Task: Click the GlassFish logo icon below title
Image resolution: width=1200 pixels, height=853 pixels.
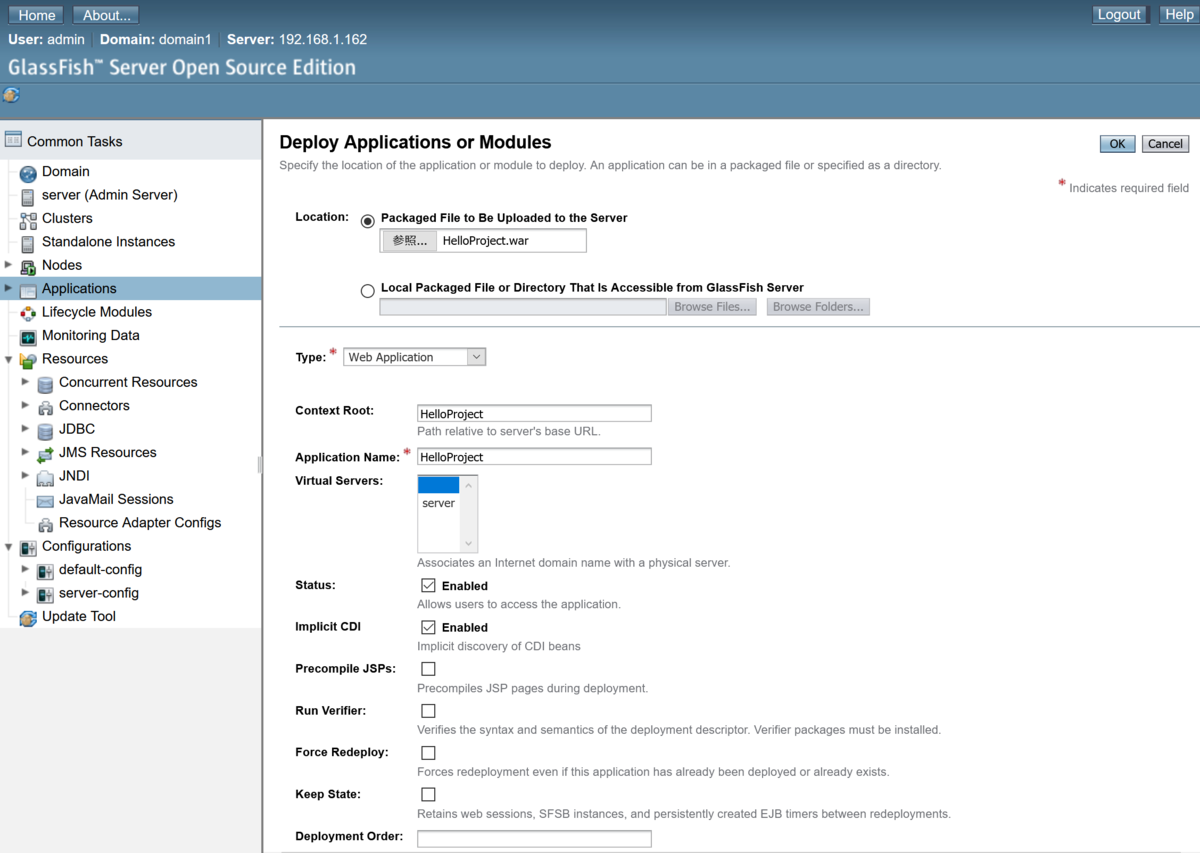Action: (11, 96)
